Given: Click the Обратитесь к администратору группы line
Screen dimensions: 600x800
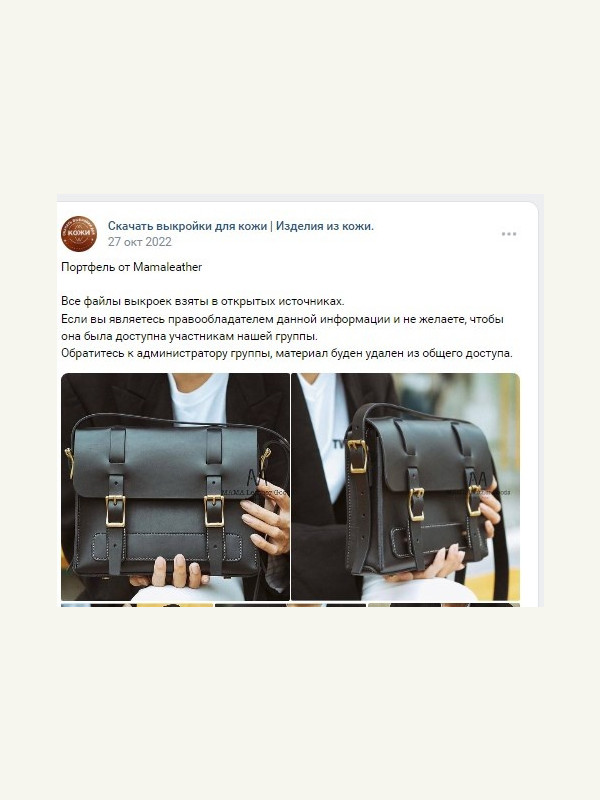Looking at the screenshot, I should pyautogui.click(x=287, y=353).
